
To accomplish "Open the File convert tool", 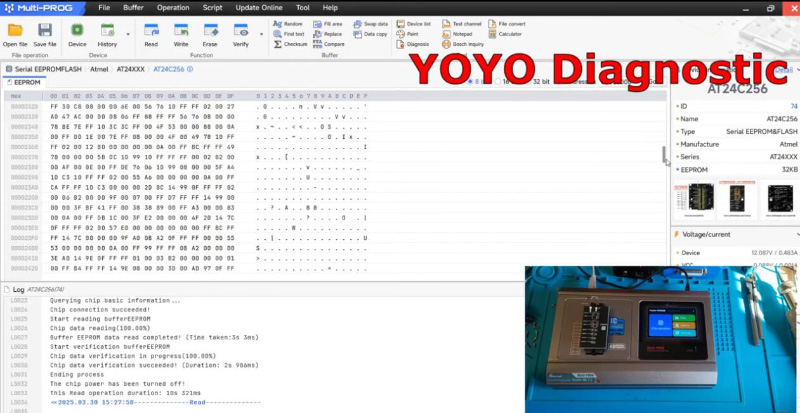I will (x=507, y=24).
